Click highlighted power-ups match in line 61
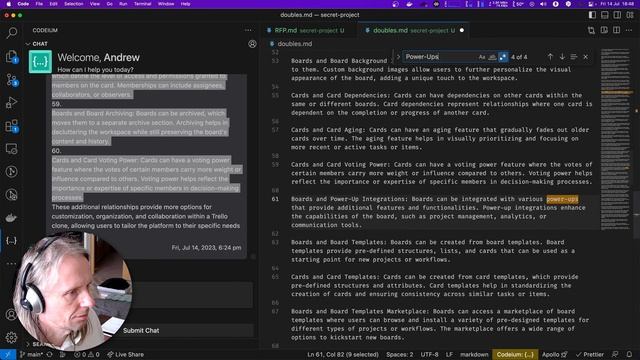640x360 pixels. click(562, 199)
